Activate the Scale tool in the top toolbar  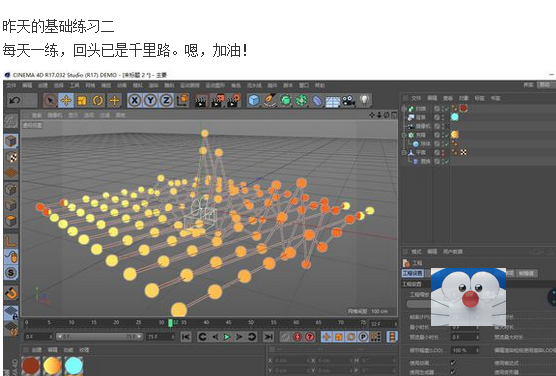[x=82, y=101]
